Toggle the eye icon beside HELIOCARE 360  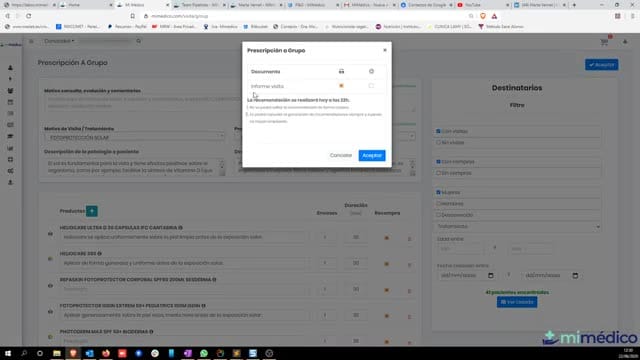(50, 259)
